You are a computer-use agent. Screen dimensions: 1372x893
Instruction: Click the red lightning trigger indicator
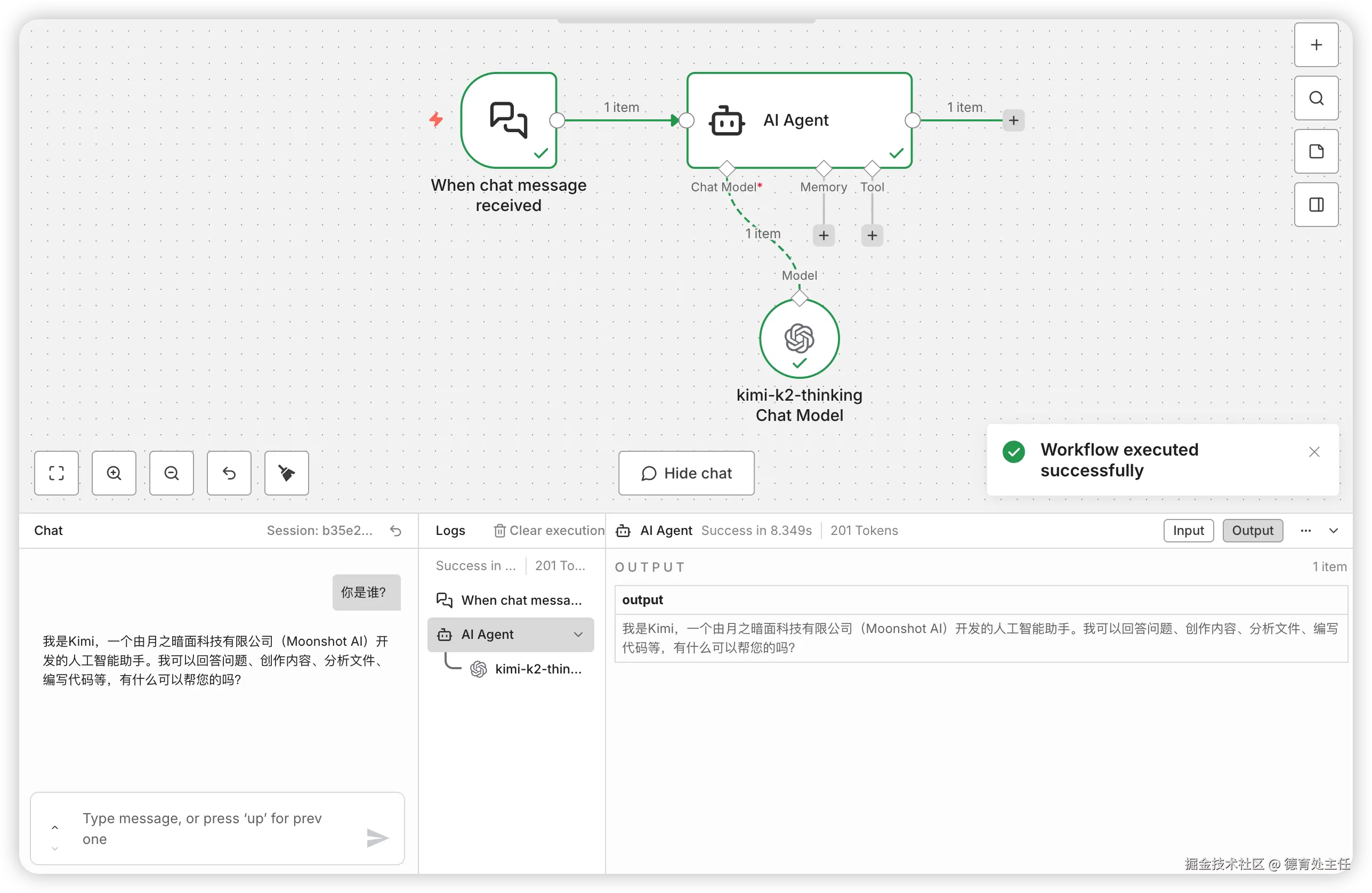[437, 119]
